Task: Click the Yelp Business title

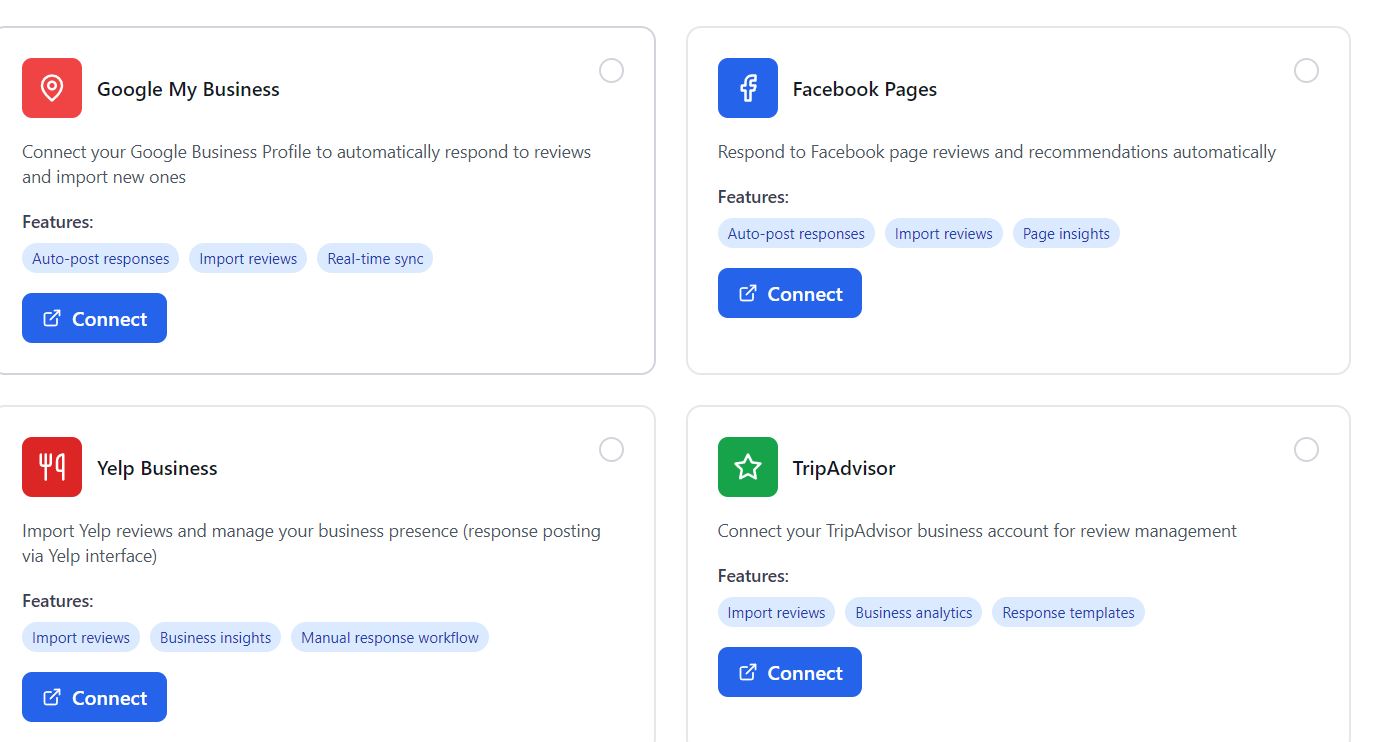Action: (157, 468)
